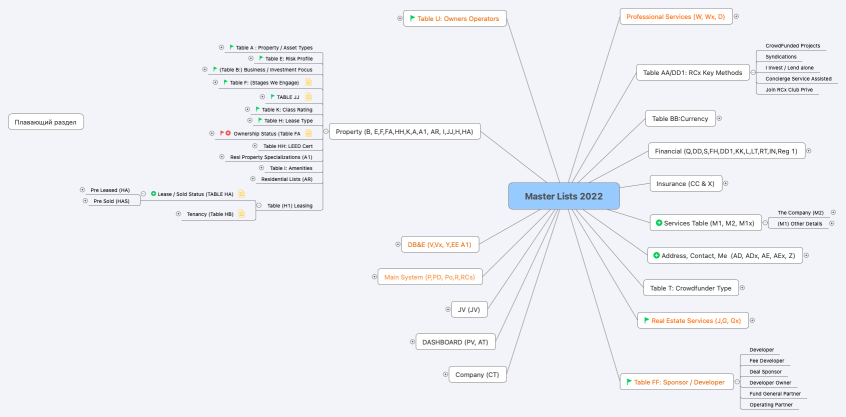The height and width of the screenshot is (417, 846).
Task: Select Fee Developer subtopic
Action: point(767,360)
